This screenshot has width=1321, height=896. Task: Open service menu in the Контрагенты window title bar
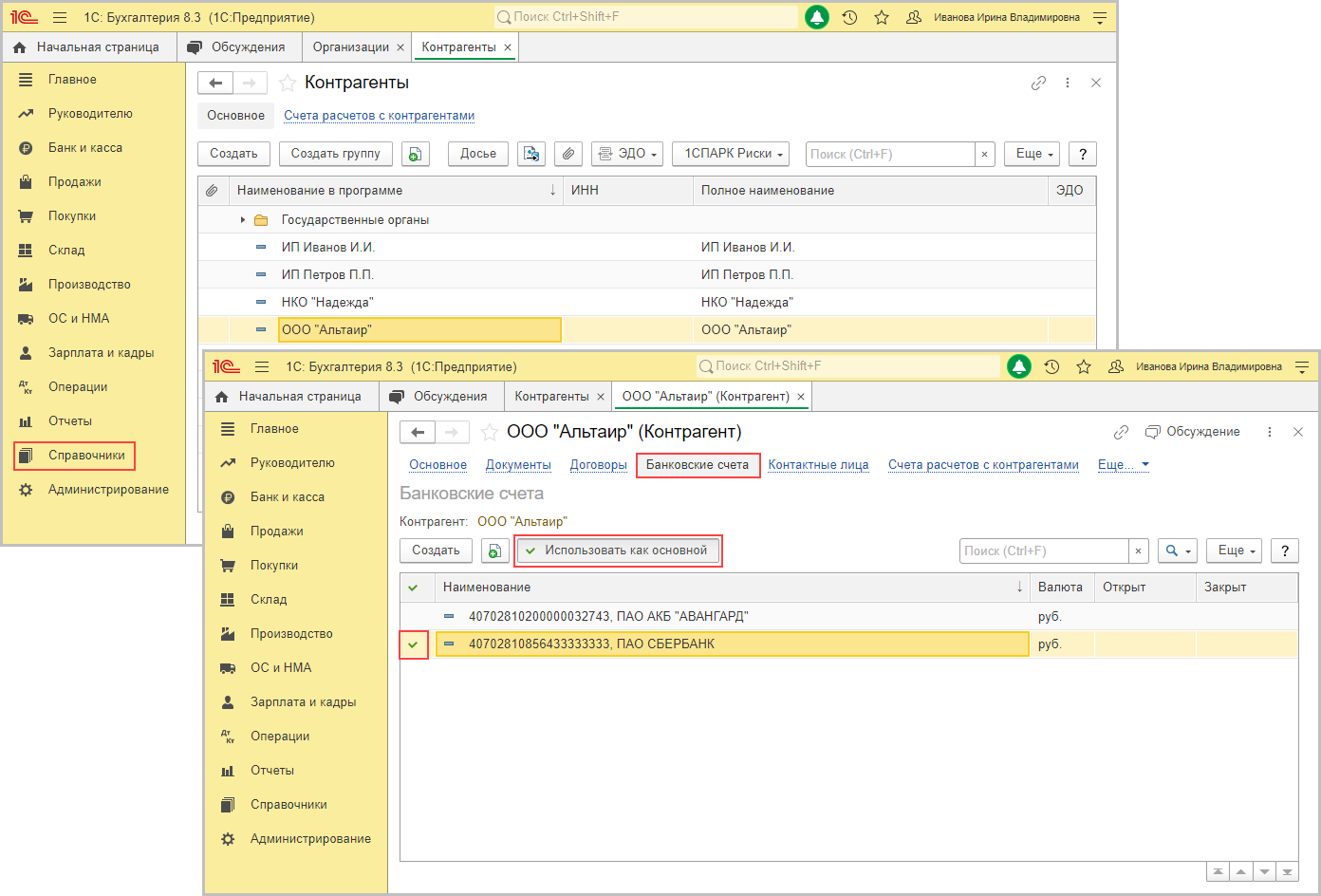tap(1100, 17)
